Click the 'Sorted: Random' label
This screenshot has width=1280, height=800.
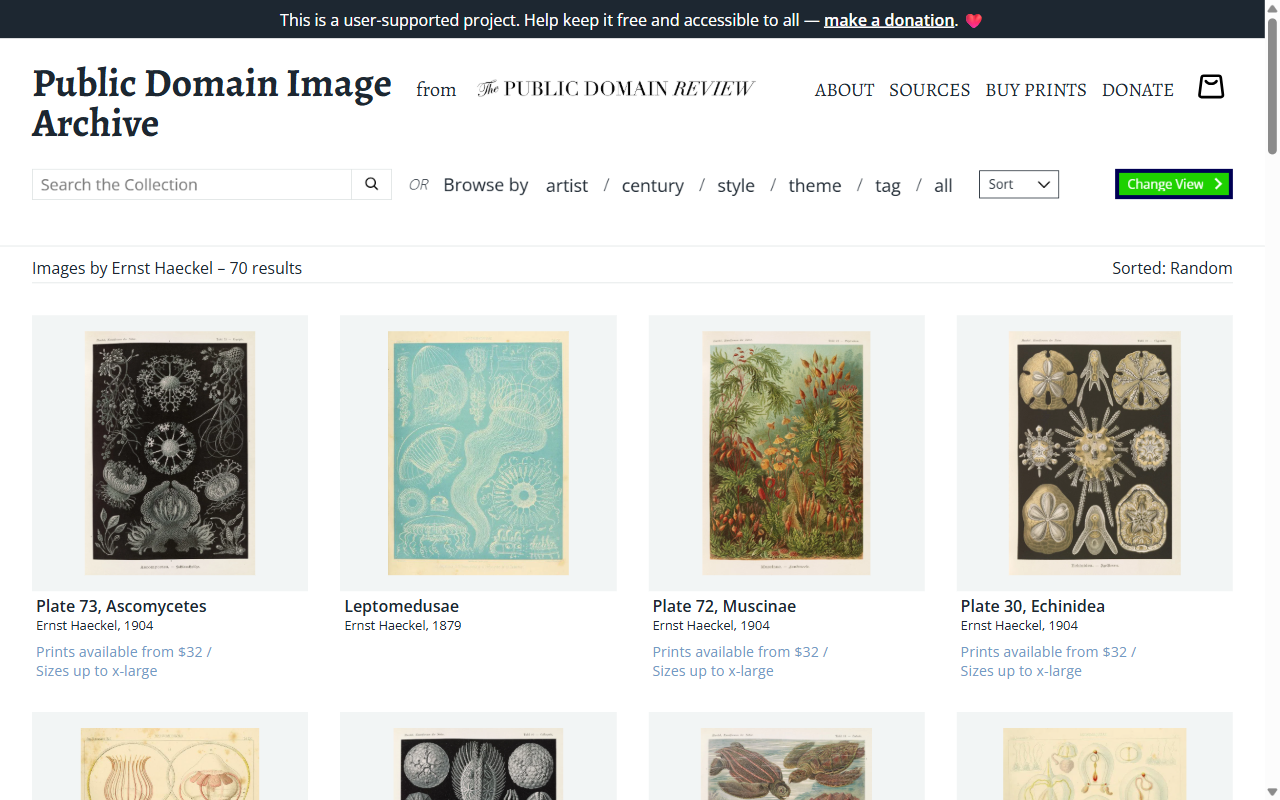tap(1172, 268)
